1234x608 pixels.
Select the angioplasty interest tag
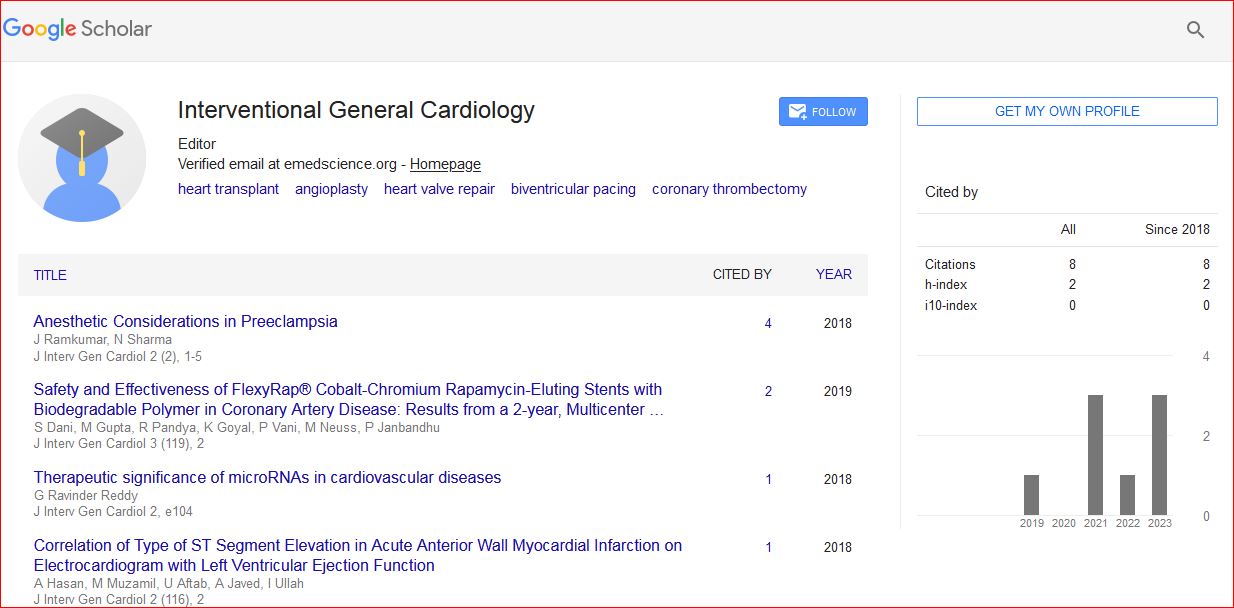pos(331,189)
